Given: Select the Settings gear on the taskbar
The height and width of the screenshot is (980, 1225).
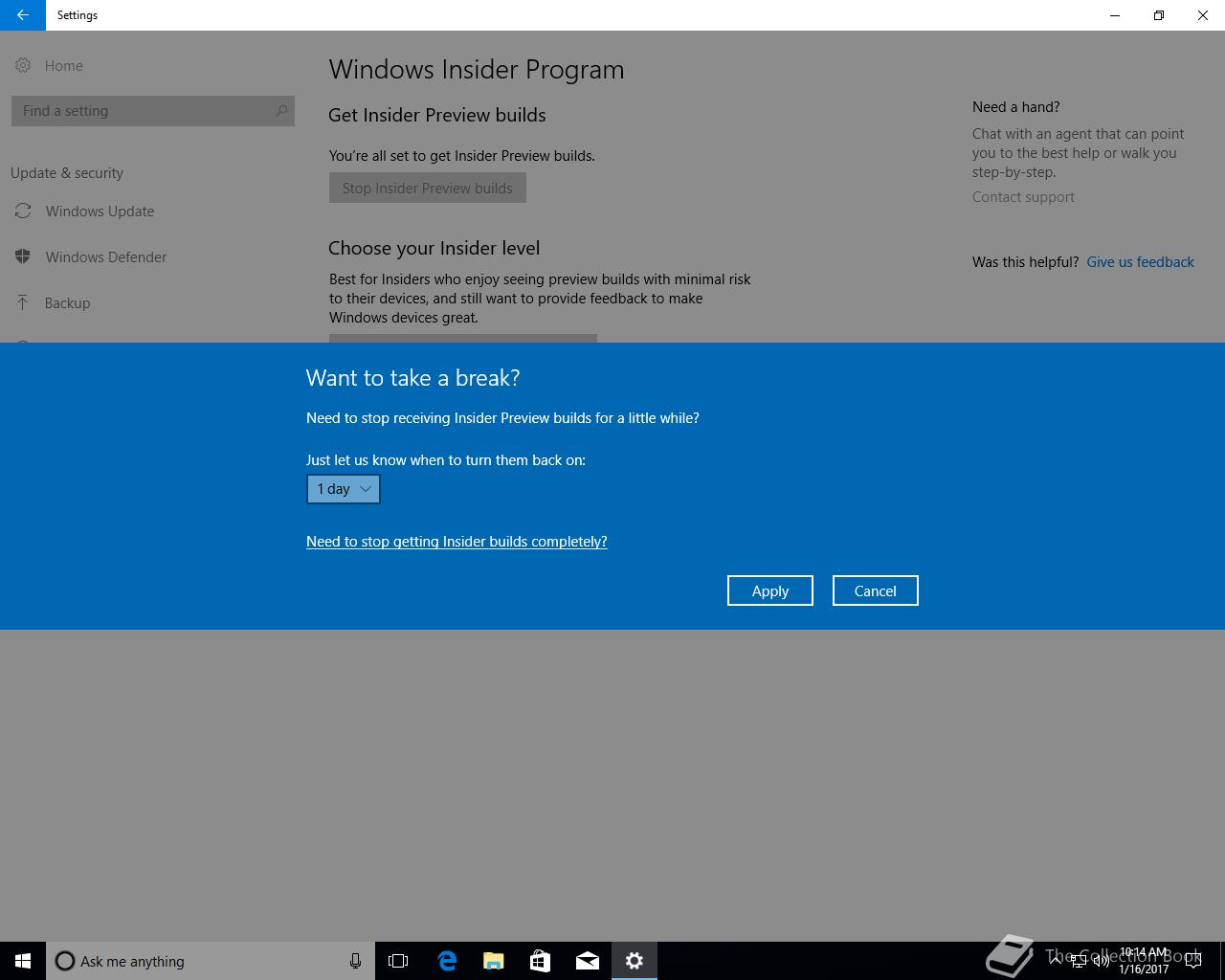Looking at the screenshot, I should click(635, 961).
